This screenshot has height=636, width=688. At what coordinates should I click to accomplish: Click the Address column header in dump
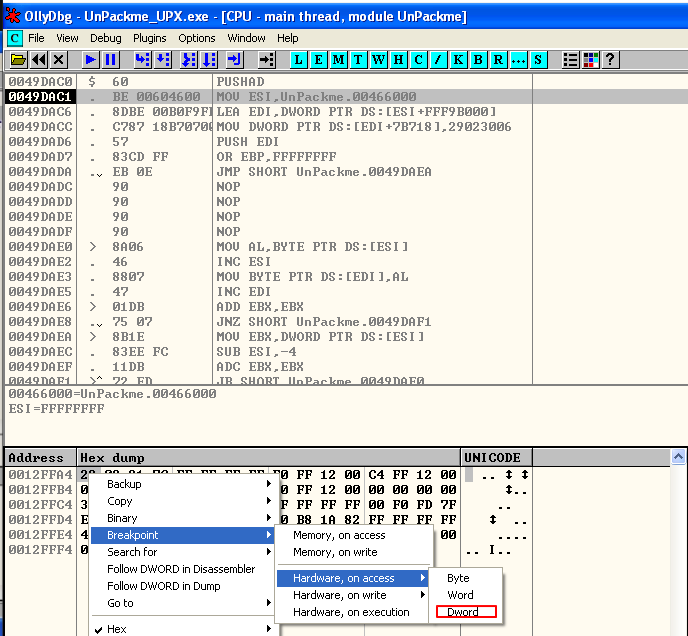40,458
